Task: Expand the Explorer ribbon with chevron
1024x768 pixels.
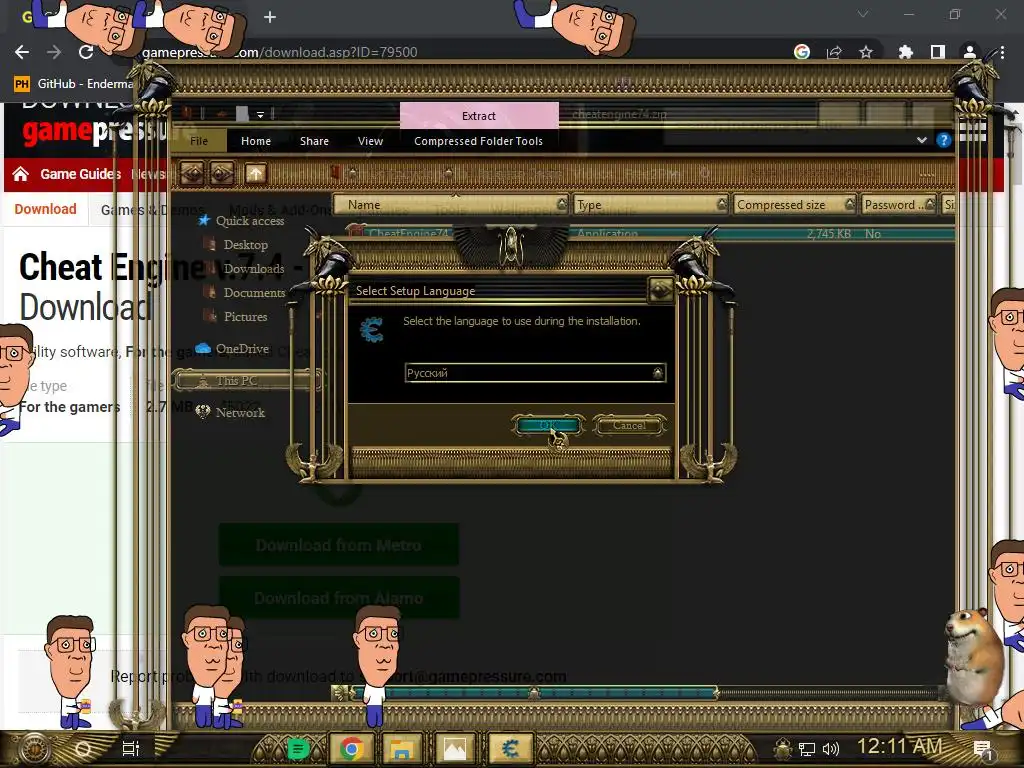Action: pos(921,140)
